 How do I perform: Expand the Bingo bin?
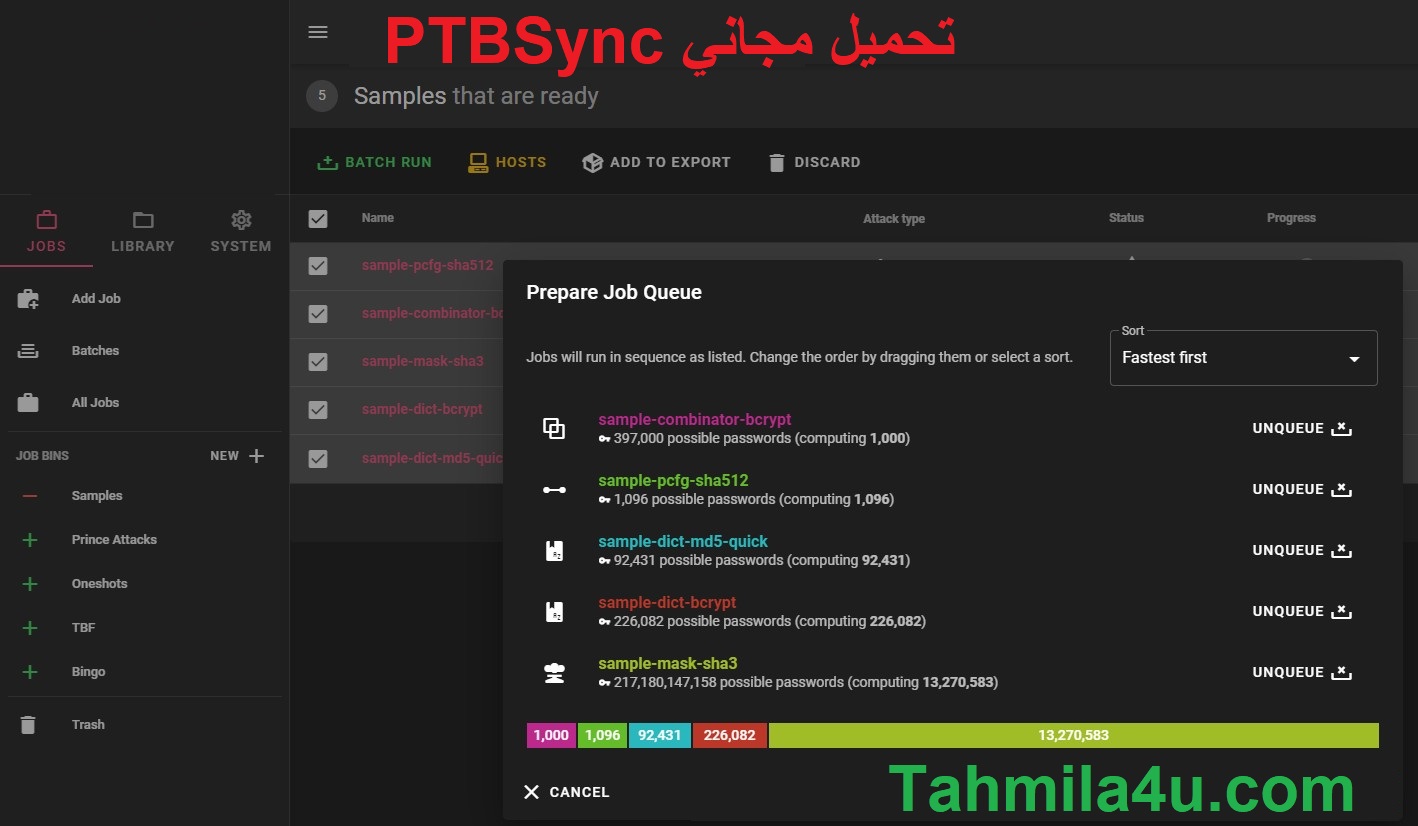tap(30, 672)
